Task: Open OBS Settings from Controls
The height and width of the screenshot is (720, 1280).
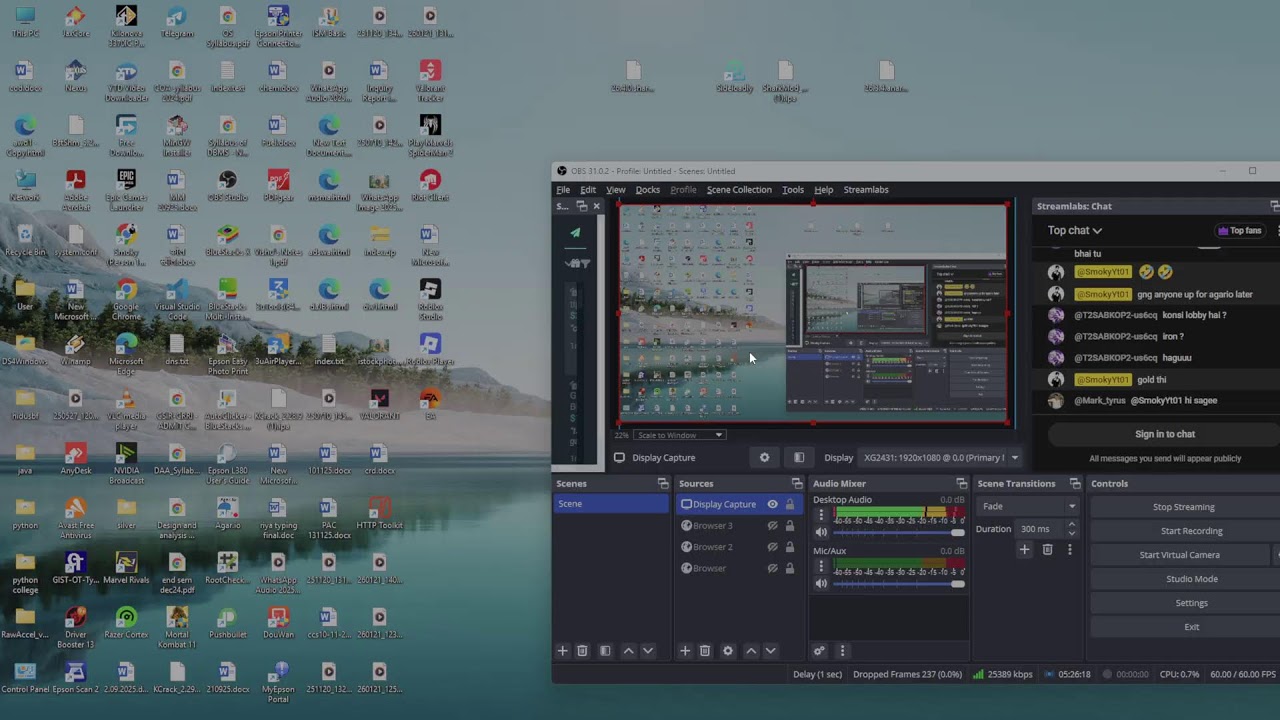Action: tap(1183, 603)
